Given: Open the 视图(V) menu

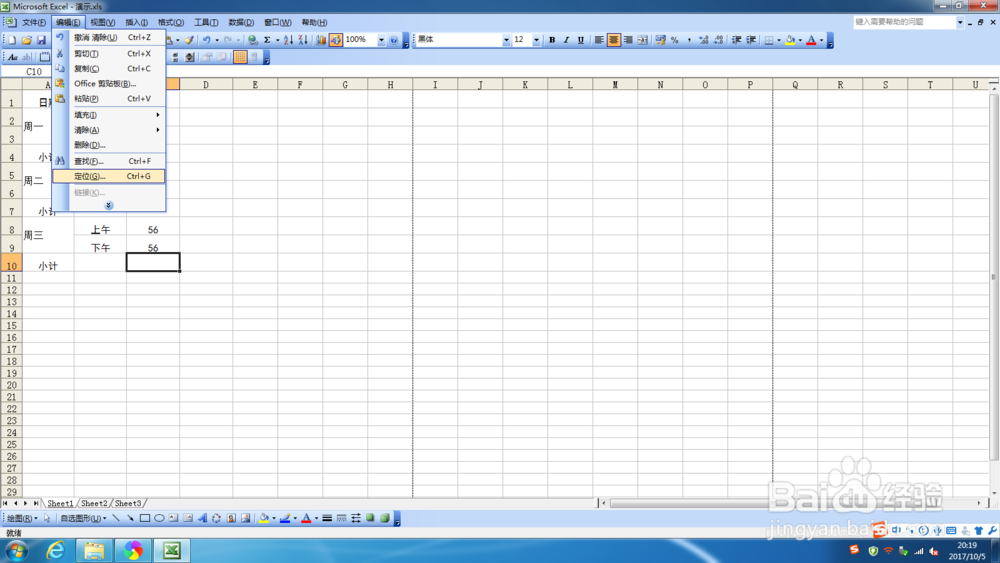Looking at the screenshot, I should pos(102,22).
